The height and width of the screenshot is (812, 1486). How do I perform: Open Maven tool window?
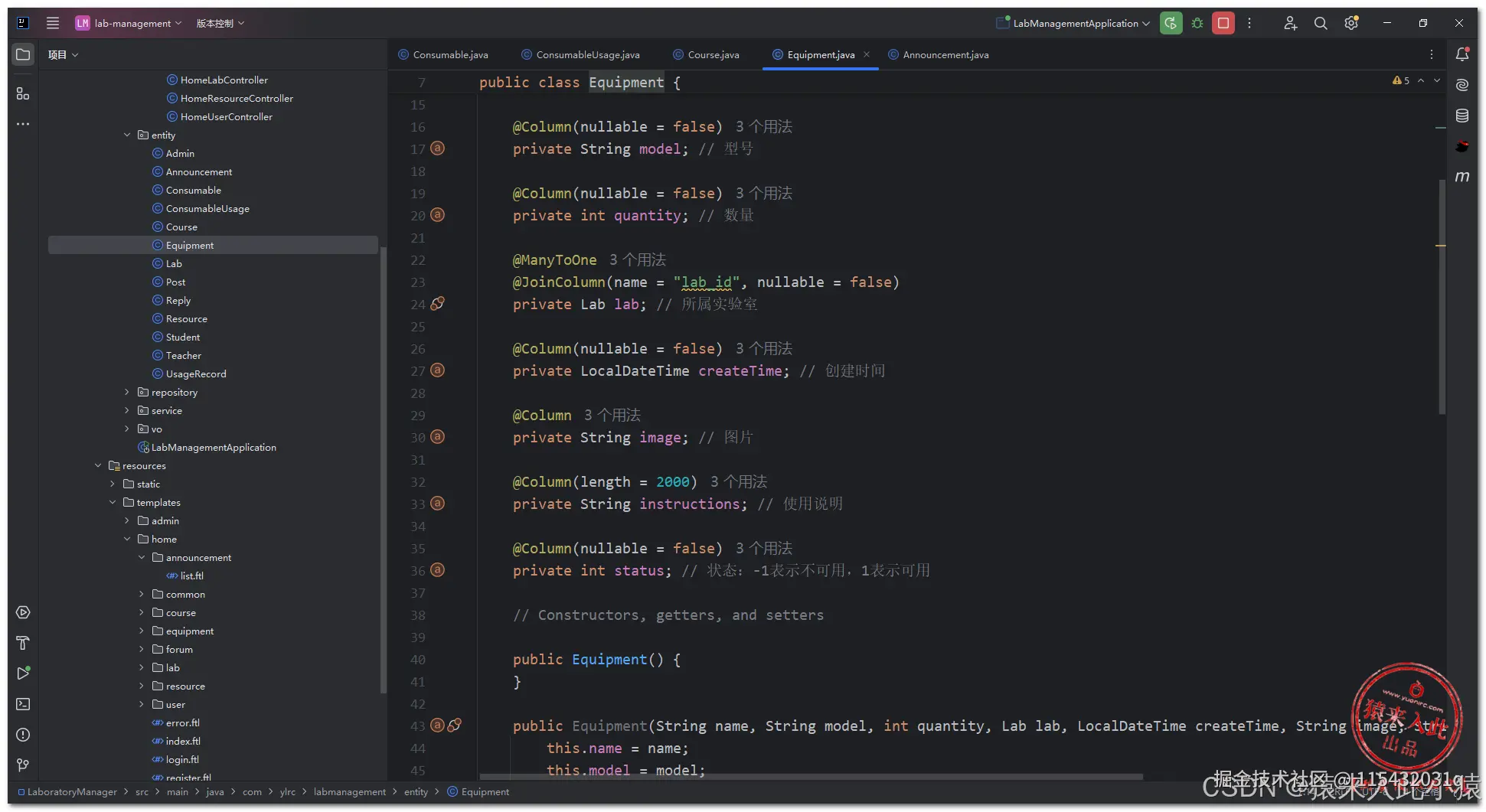1462,177
